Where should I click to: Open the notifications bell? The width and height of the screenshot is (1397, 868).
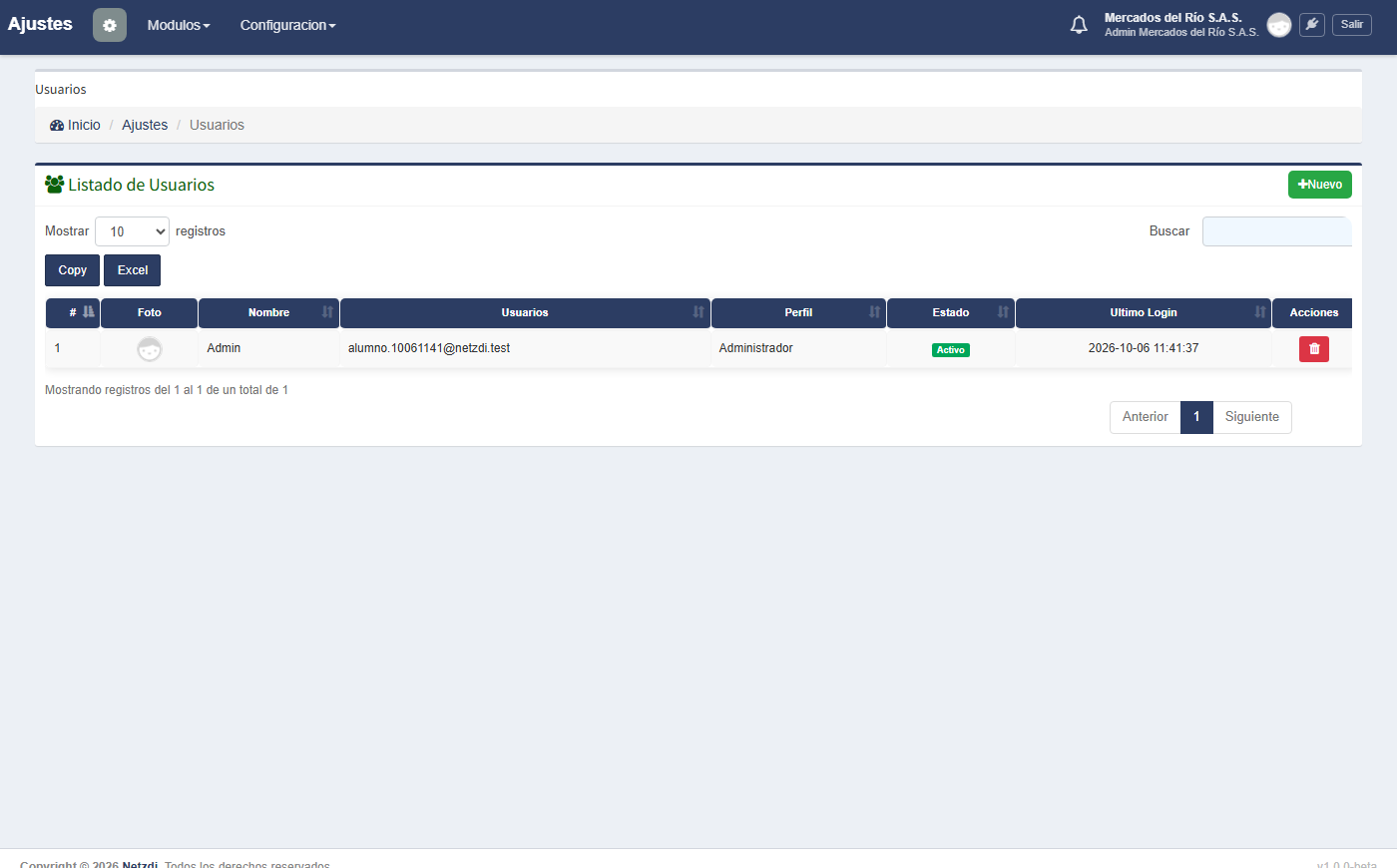point(1079,25)
